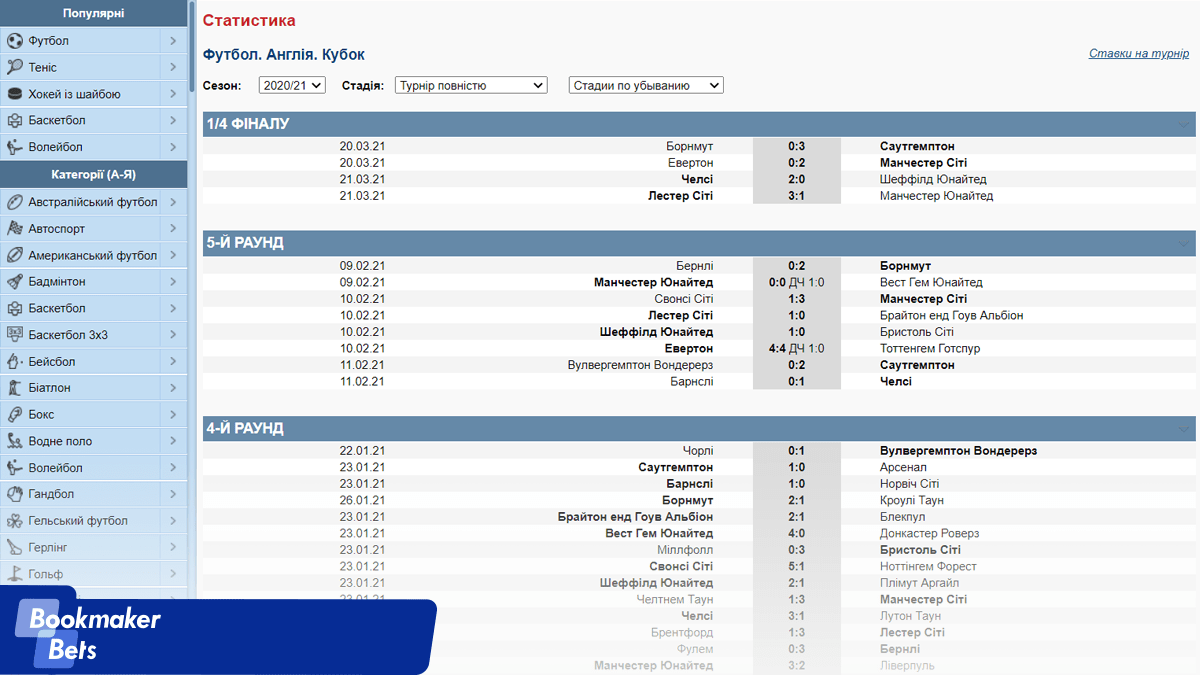Collapse the 1/4 ФІНАЛУ section
Image resolution: width=1200 pixels, height=675 pixels.
pyautogui.click(x=1185, y=125)
